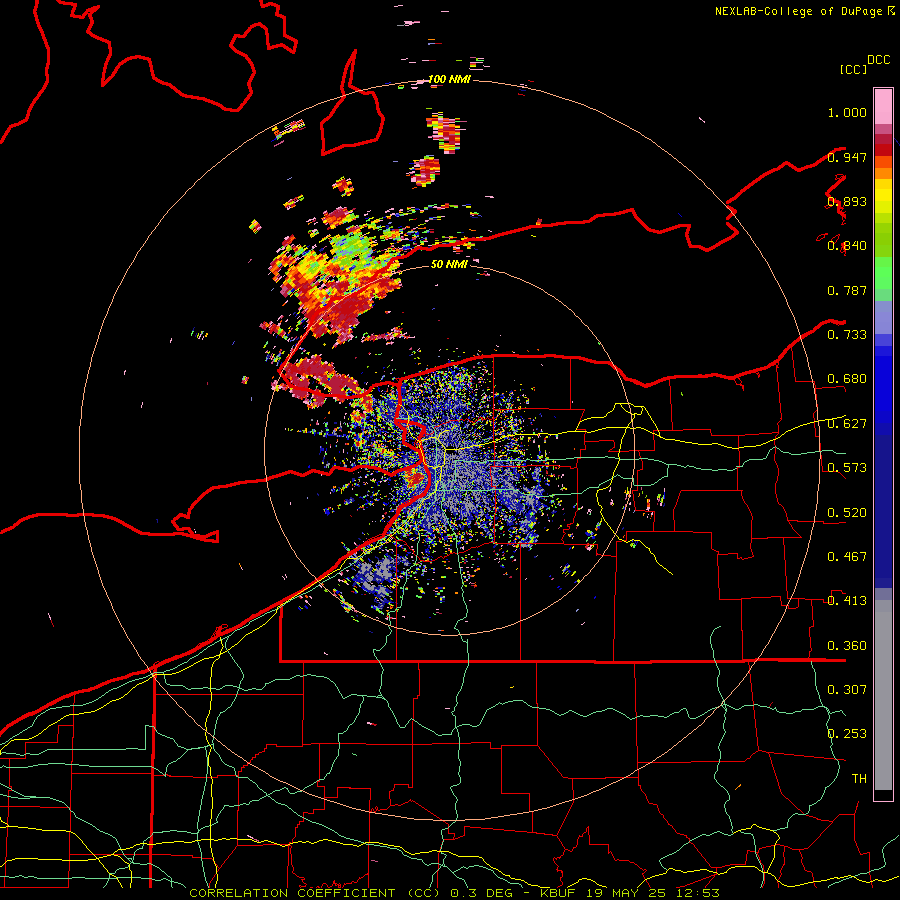This screenshot has width=900, height=900.
Task: Select the 0.893 scale value
Action: point(847,201)
